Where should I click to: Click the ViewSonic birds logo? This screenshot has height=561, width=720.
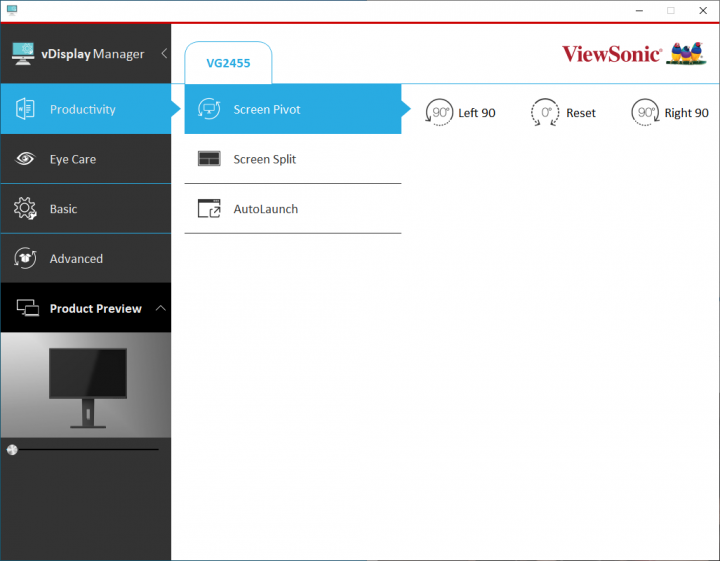click(x=686, y=54)
